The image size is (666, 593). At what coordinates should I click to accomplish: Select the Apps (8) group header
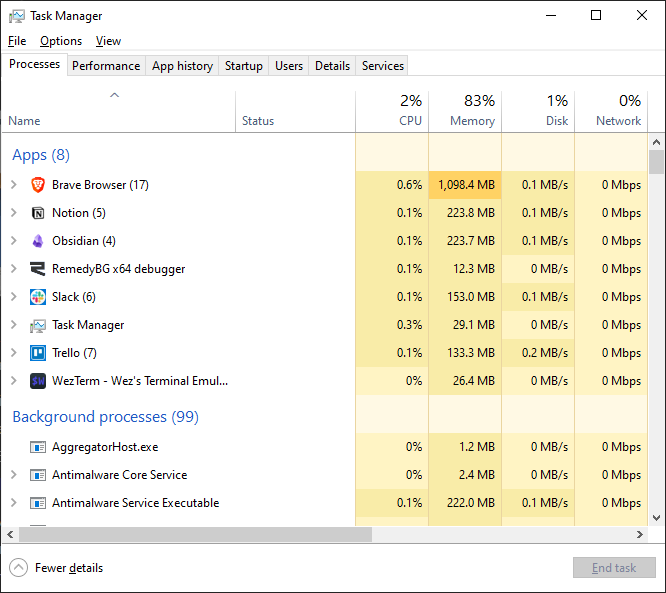[41, 155]
